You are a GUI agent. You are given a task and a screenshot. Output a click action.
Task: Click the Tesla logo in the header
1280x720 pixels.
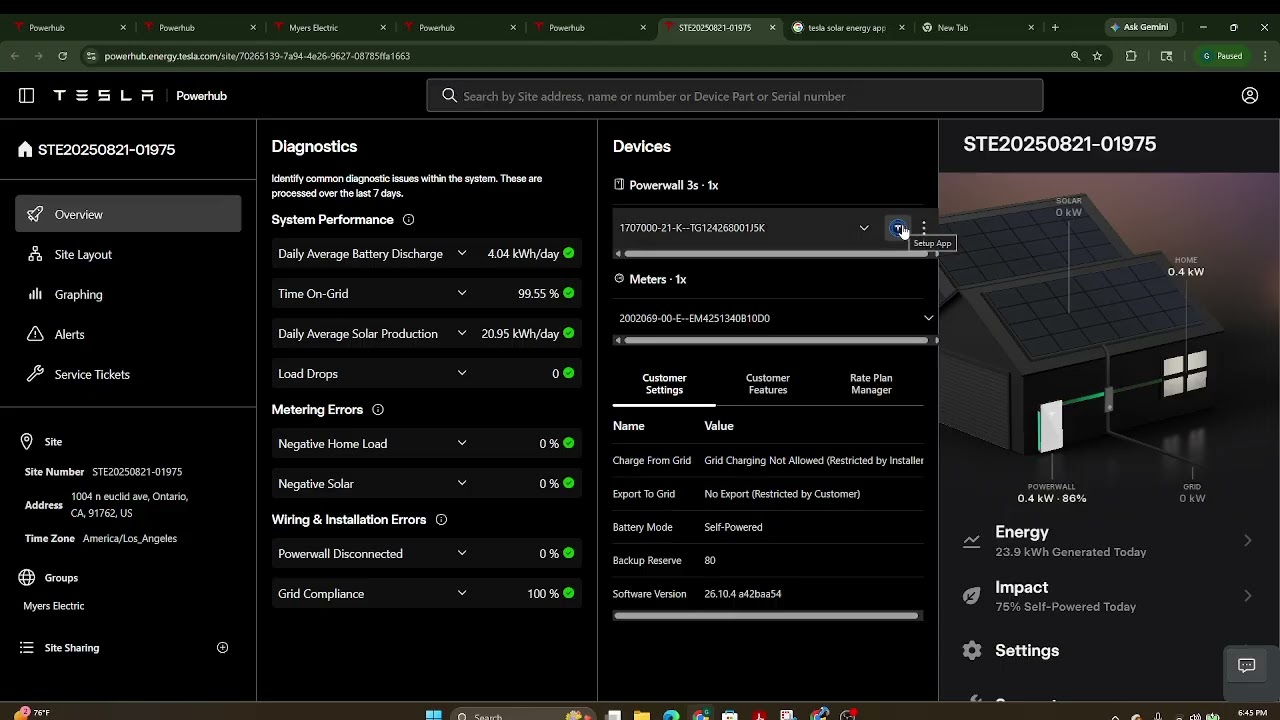[x=103, y=96]
